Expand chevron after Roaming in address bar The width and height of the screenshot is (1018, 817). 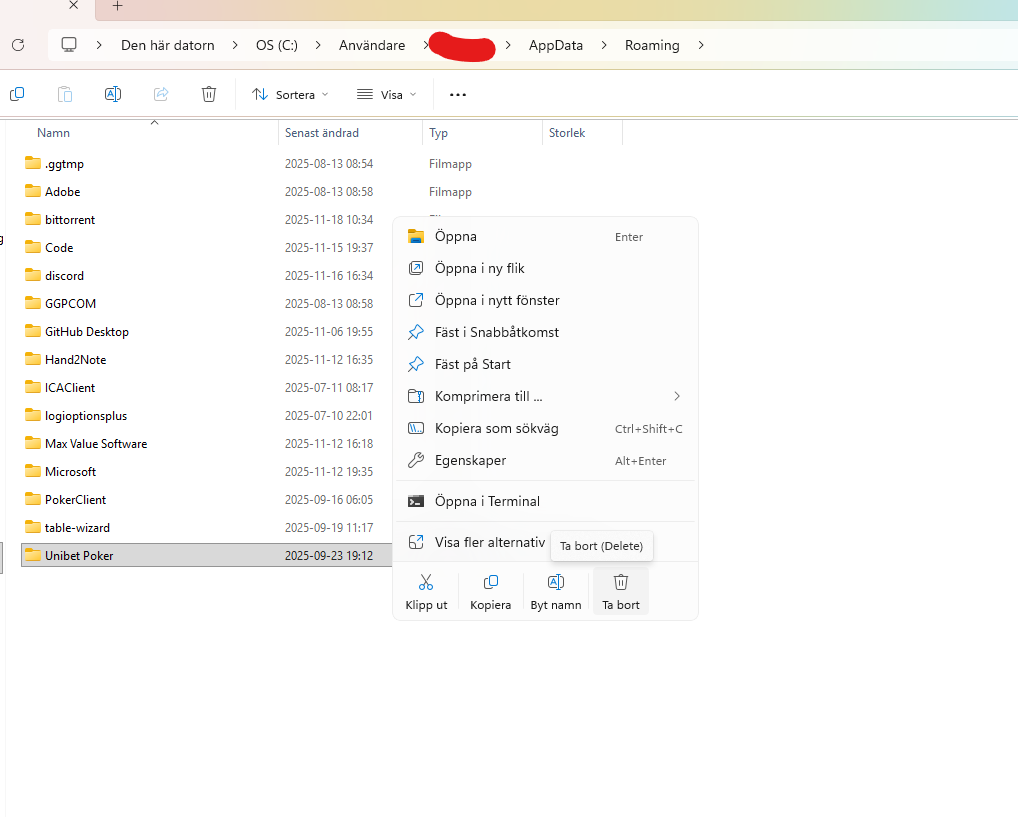[x=701, y=45]
